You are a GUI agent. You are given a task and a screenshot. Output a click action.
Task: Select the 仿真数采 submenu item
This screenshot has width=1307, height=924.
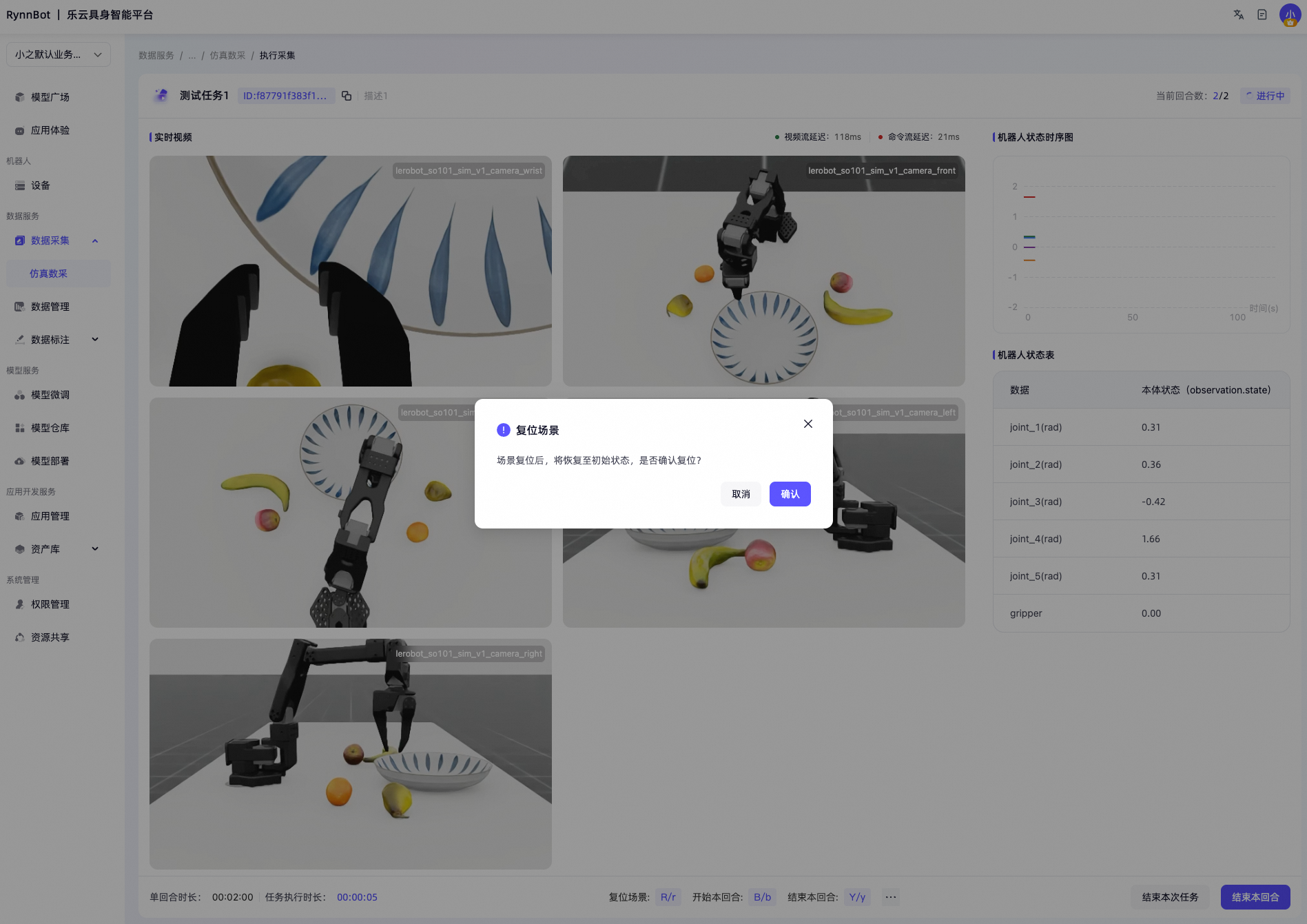59,274
